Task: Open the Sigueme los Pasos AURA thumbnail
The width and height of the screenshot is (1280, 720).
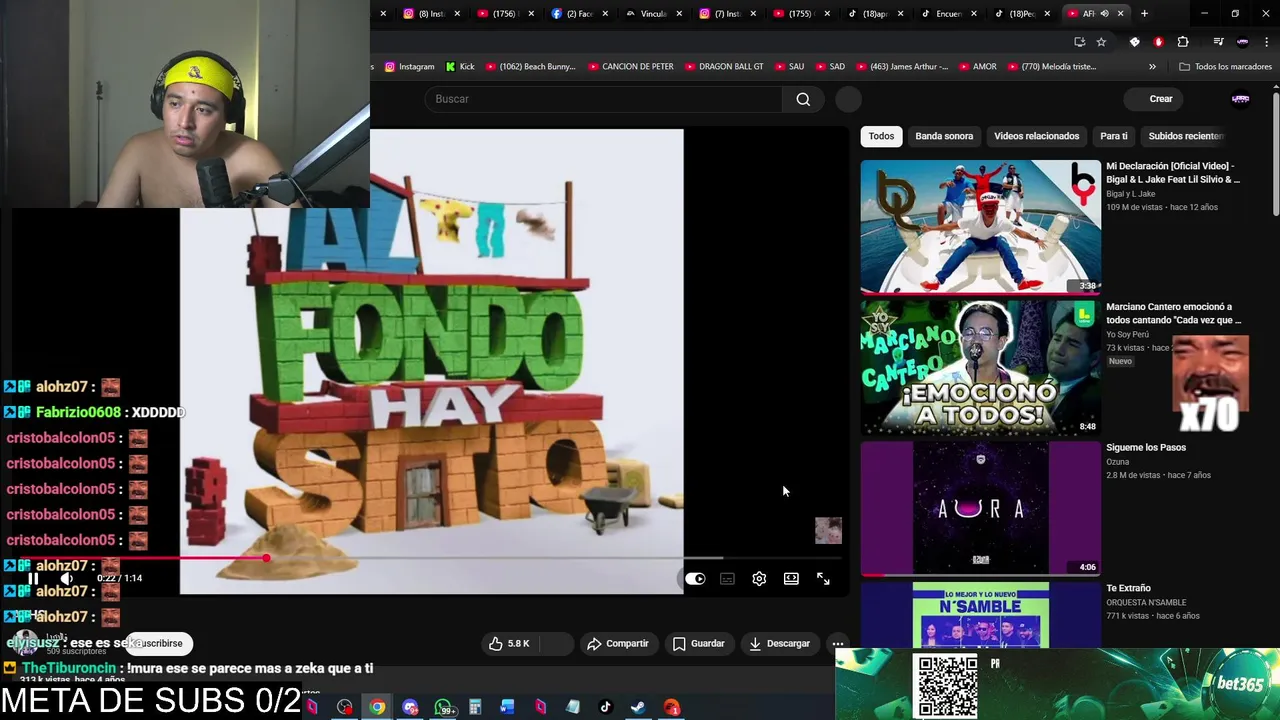Action: click(x=980, y=509)
